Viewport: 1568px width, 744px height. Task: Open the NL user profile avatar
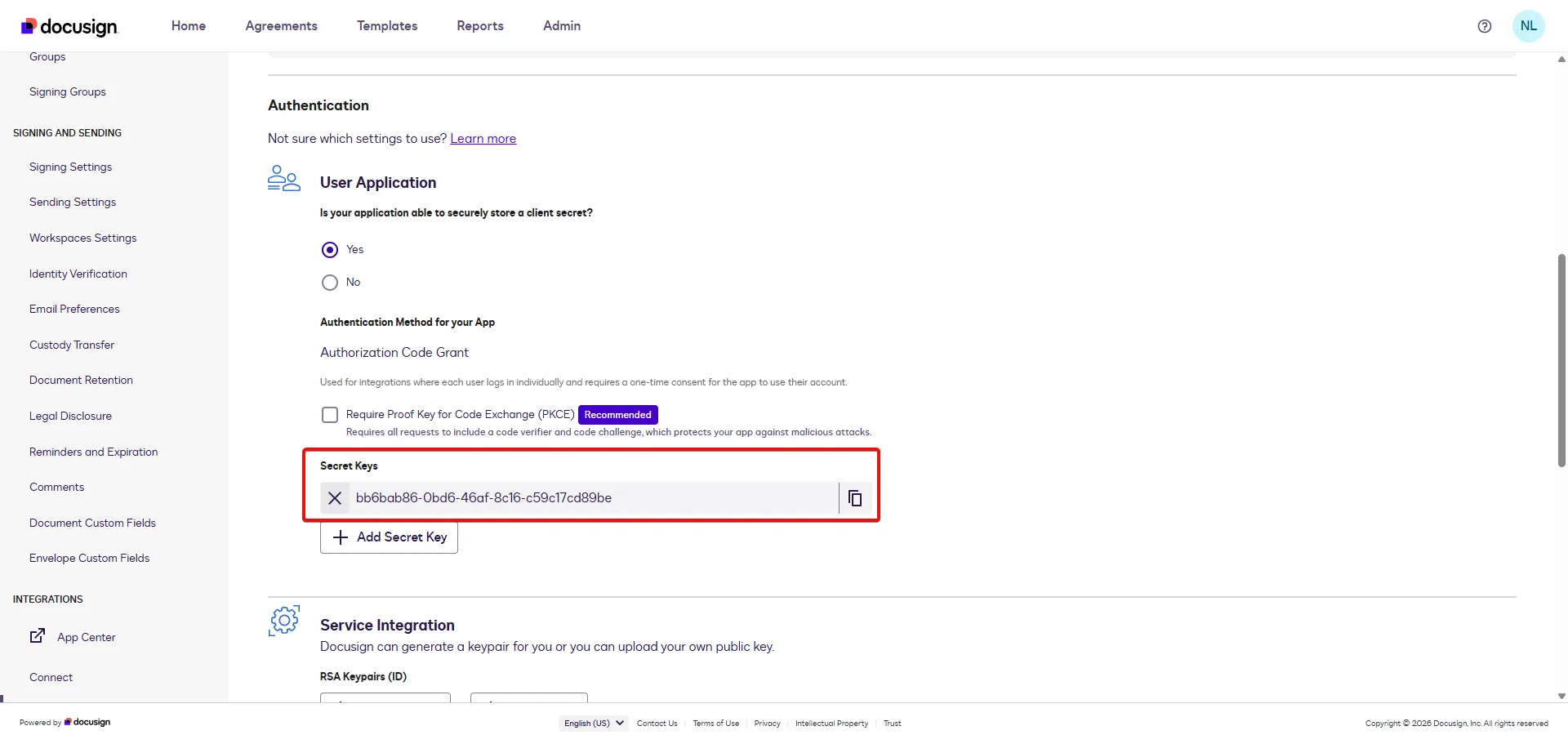(1528, 26)
